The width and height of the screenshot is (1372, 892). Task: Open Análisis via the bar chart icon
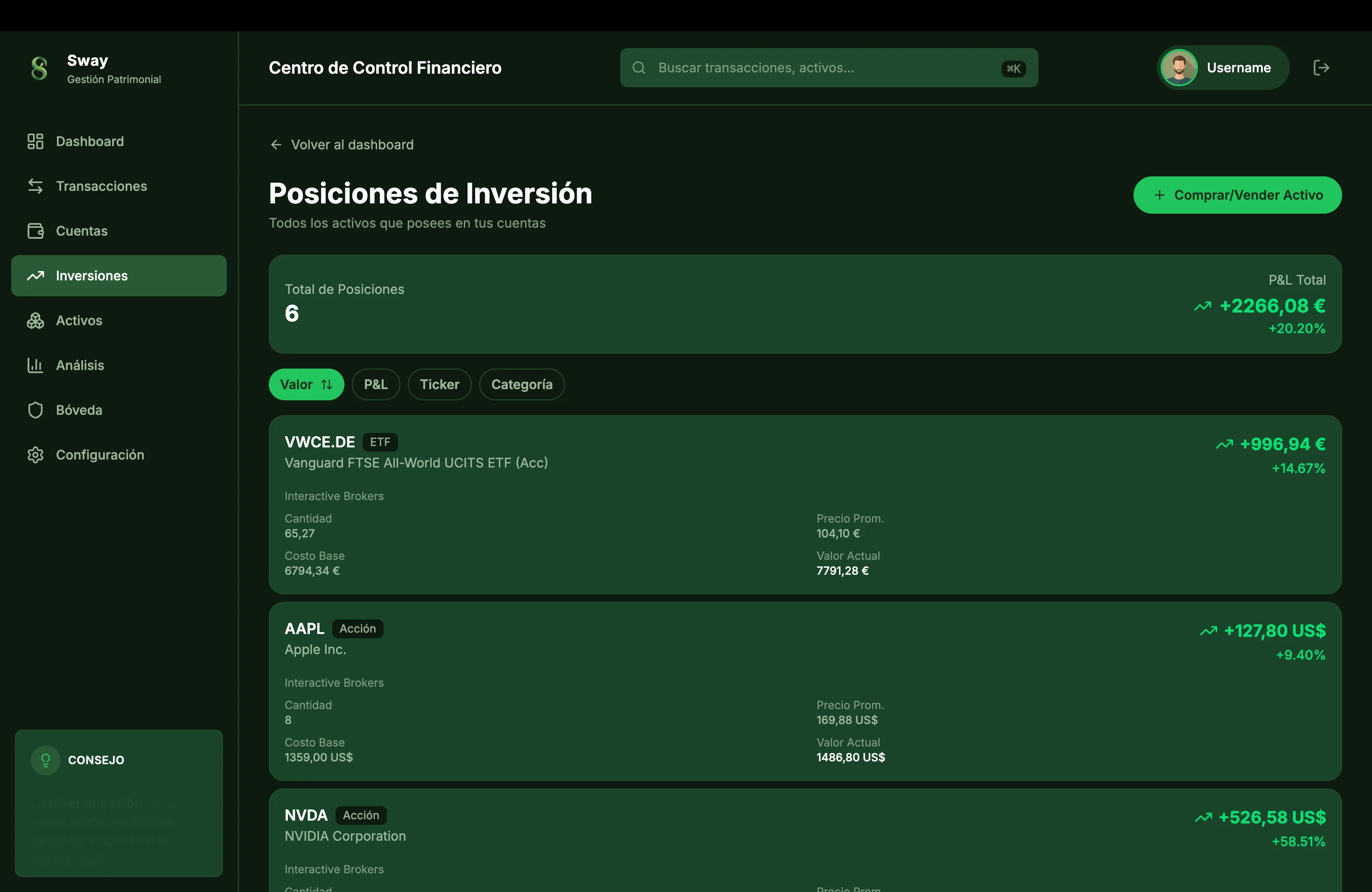point(35,365)
